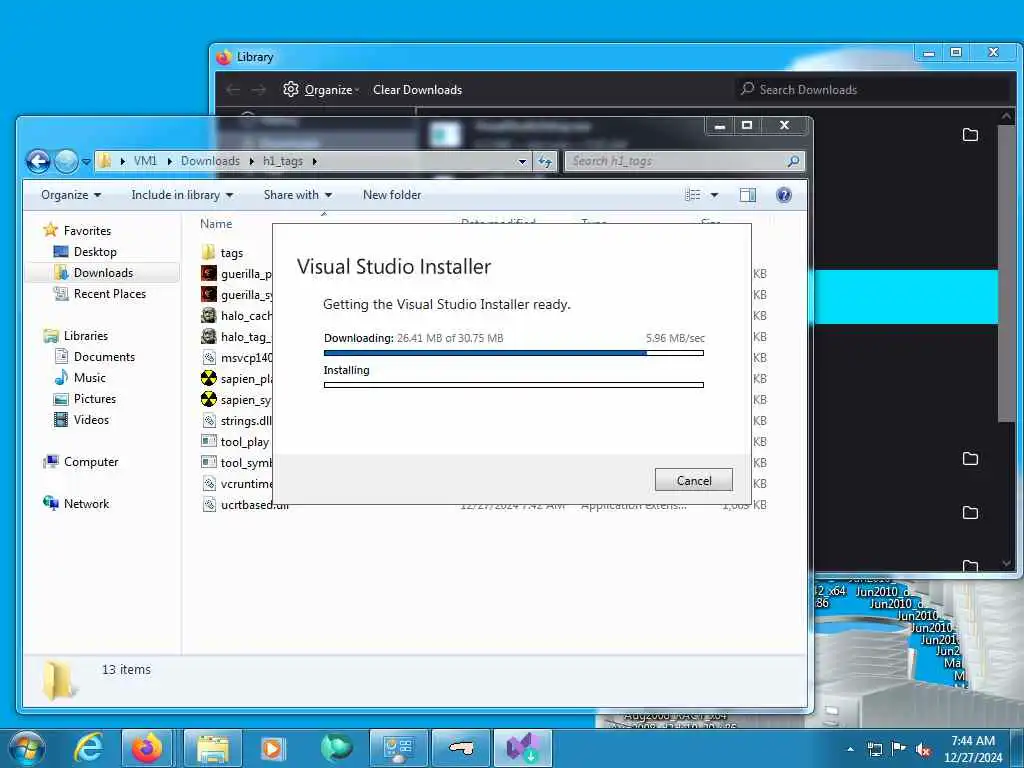This screenshot has height=768, width=1024.
Task: Select Downloads in the address breadcrumb
Action: click(210, 161)
